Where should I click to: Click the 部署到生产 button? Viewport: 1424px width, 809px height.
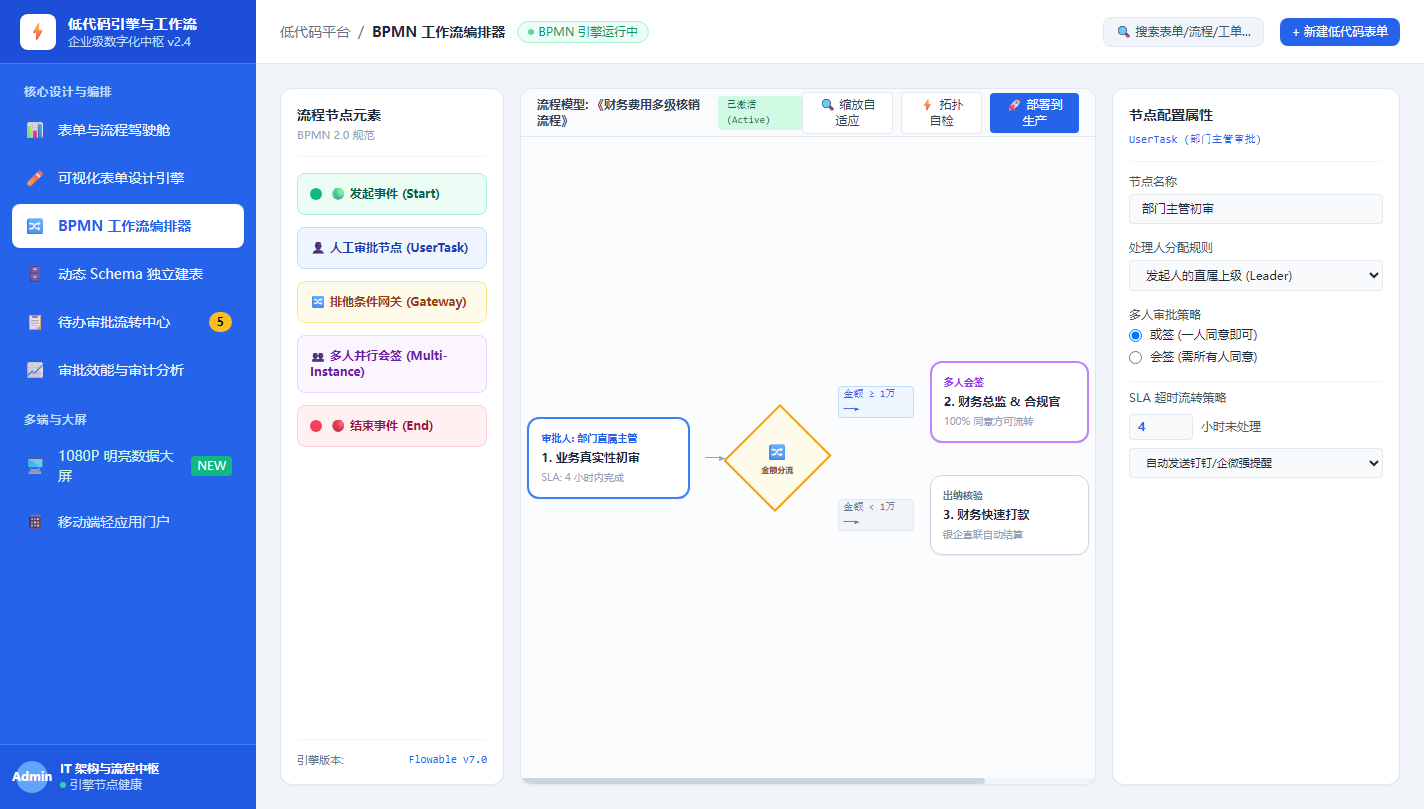(x=1034, y=113)
